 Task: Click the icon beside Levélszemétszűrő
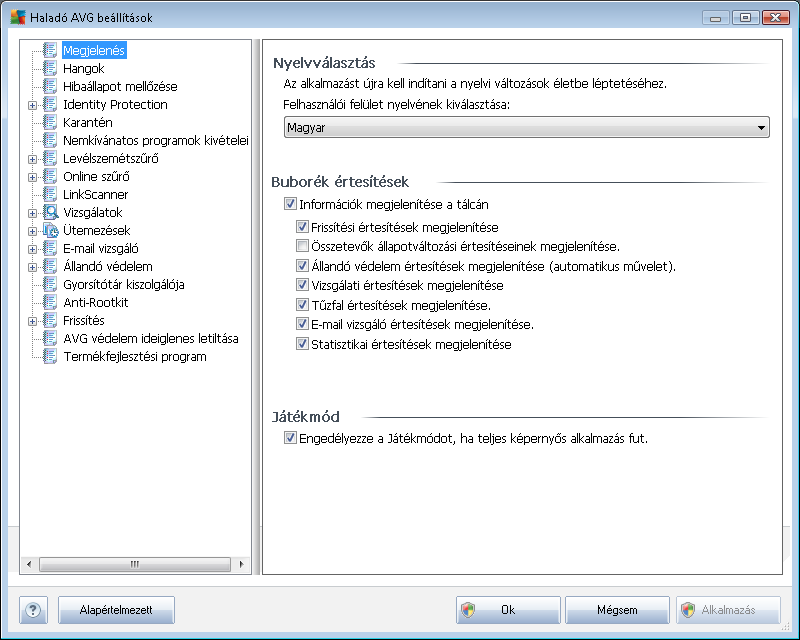50,158
